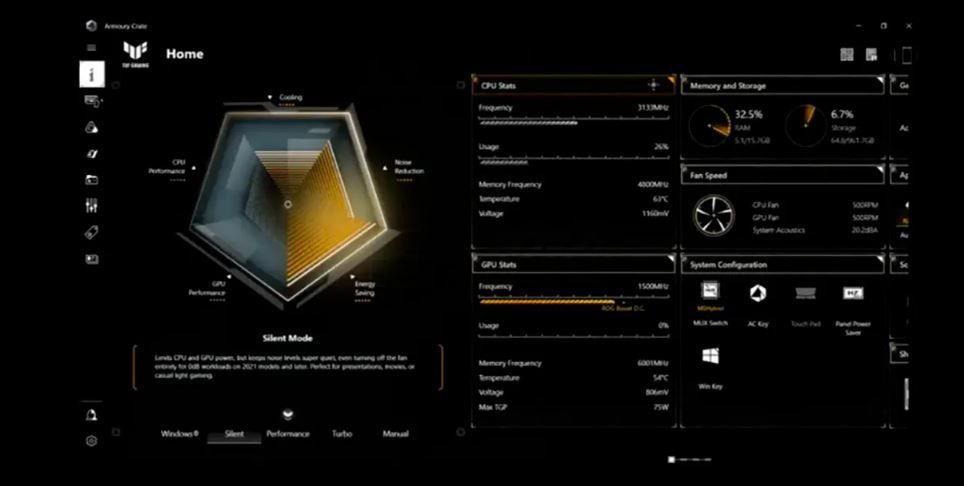Click the CPU Stats panel header
Viewport: 964px width, 486px height.
574,85
